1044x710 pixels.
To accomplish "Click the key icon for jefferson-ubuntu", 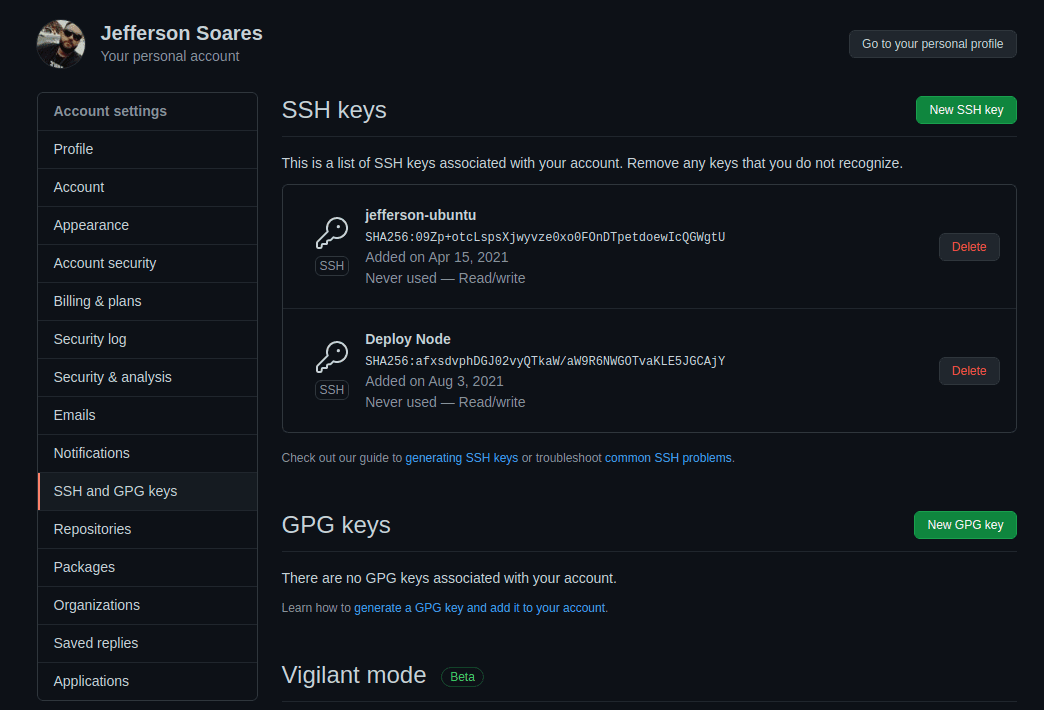I will click(x=332, y=232).
